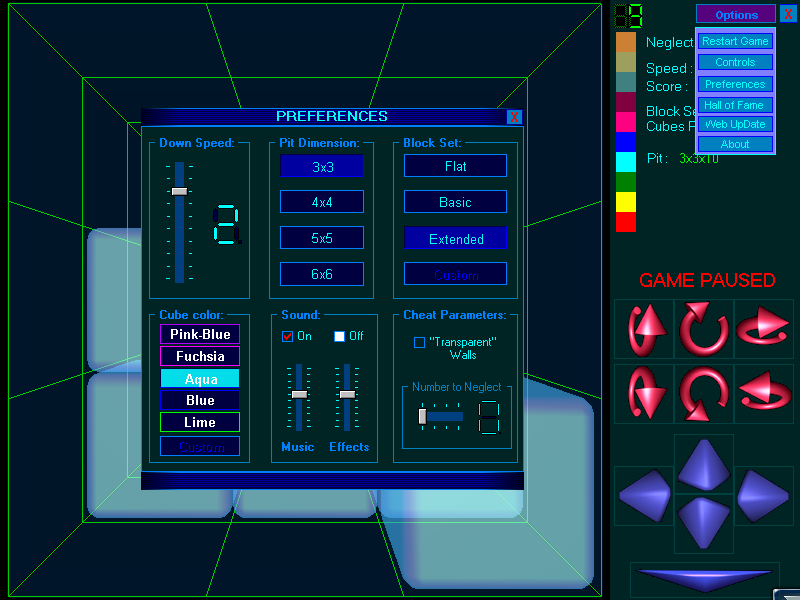This screenshot has height=600, width=800.
Task: Open Controls from the Options menu
Action: (735, 62)
